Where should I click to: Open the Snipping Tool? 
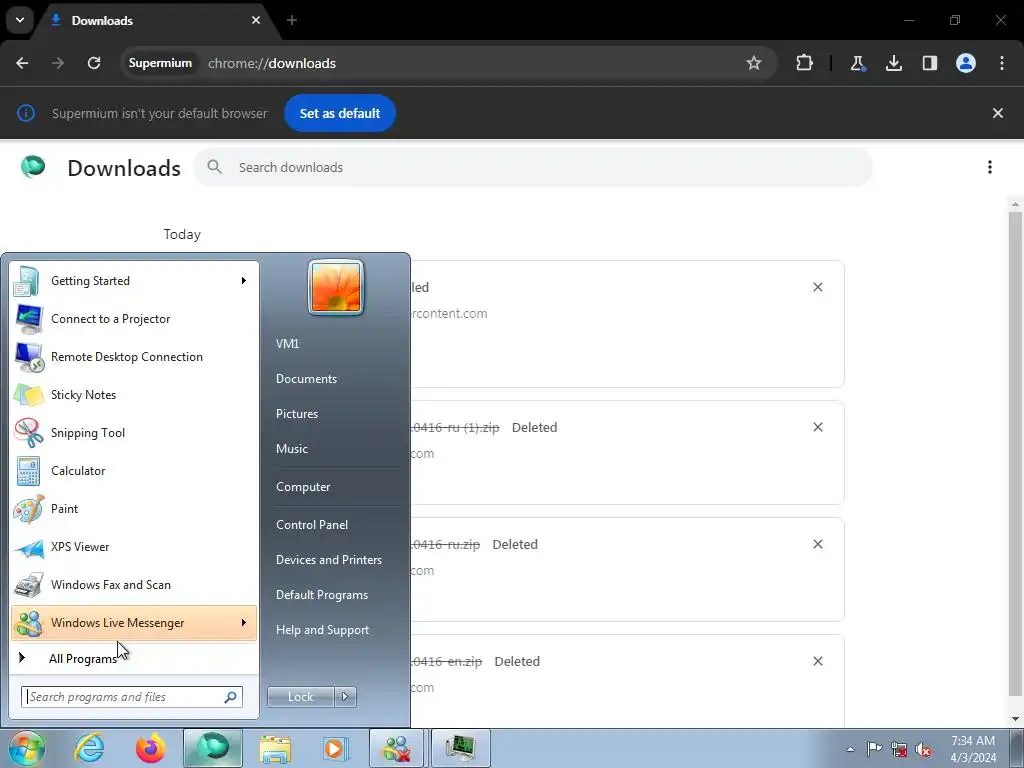pos(133,432)
